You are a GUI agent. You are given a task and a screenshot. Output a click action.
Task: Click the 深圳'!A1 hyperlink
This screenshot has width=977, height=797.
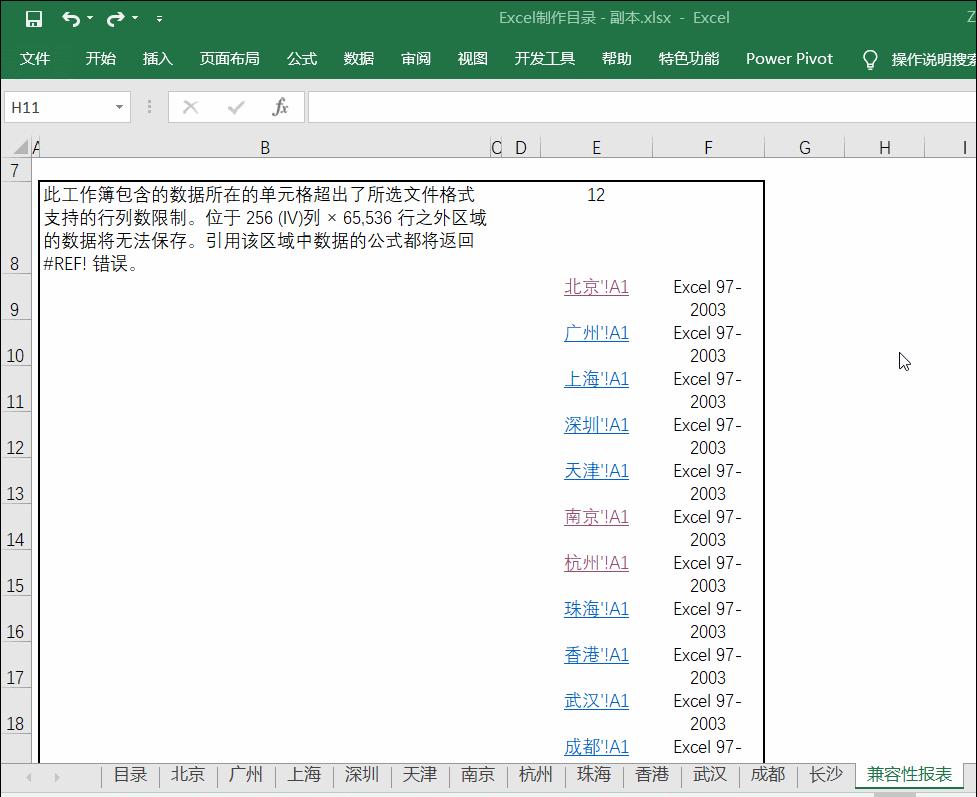tap(596, 425)
